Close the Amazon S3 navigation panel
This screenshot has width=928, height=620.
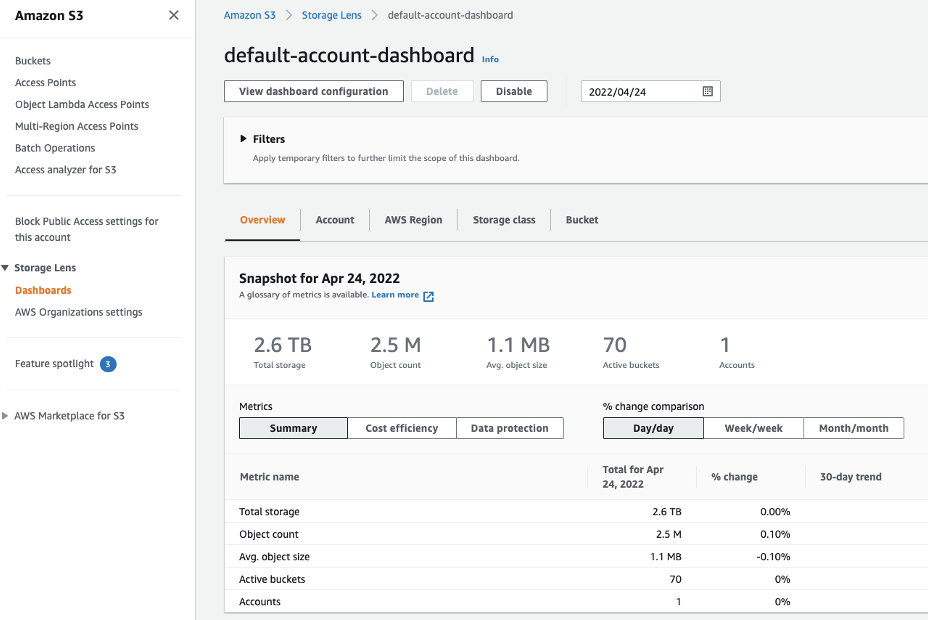(173, 15)
